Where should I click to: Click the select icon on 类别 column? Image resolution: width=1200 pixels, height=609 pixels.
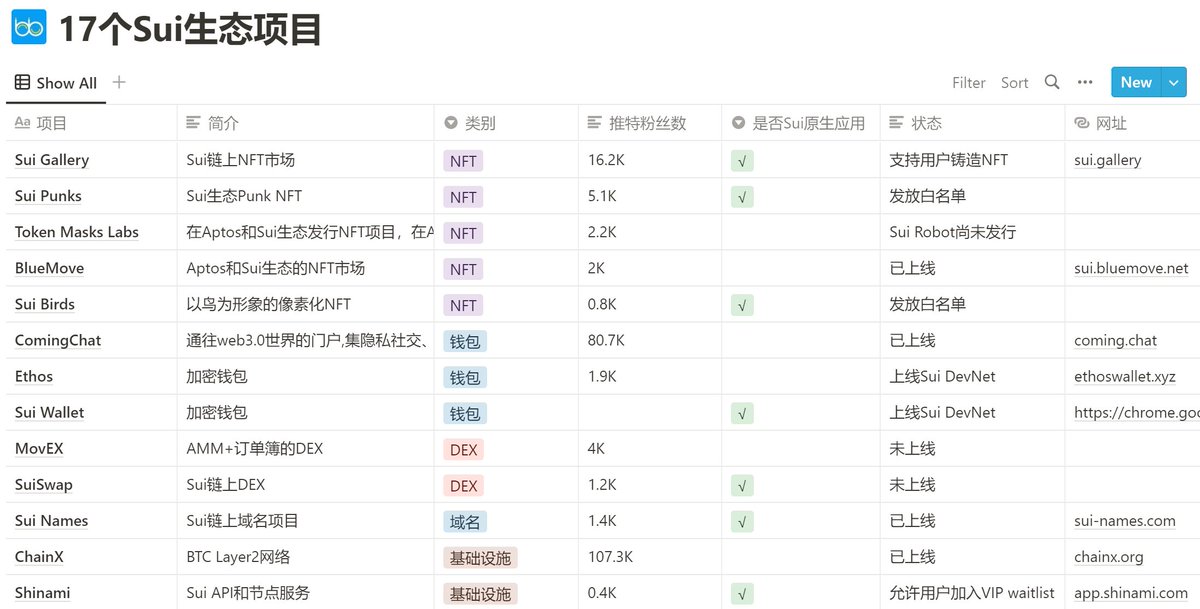(x=451, y=123)
